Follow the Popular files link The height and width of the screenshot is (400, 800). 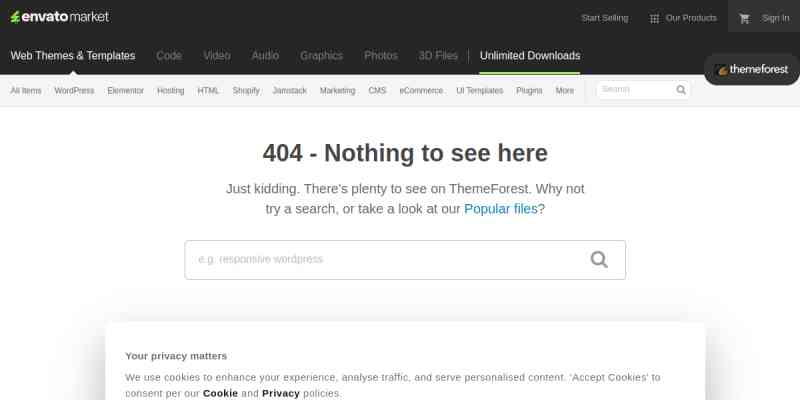pyautogui.click(x=501, y=209)
